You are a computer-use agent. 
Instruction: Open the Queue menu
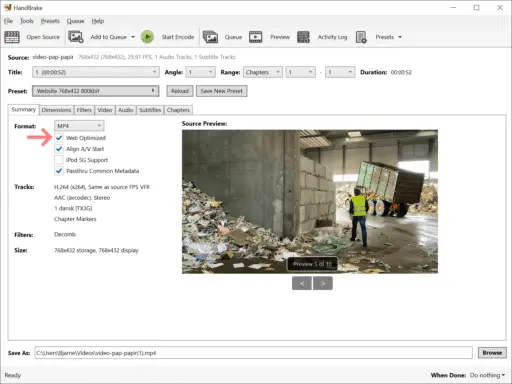click(x=75, y=21)
